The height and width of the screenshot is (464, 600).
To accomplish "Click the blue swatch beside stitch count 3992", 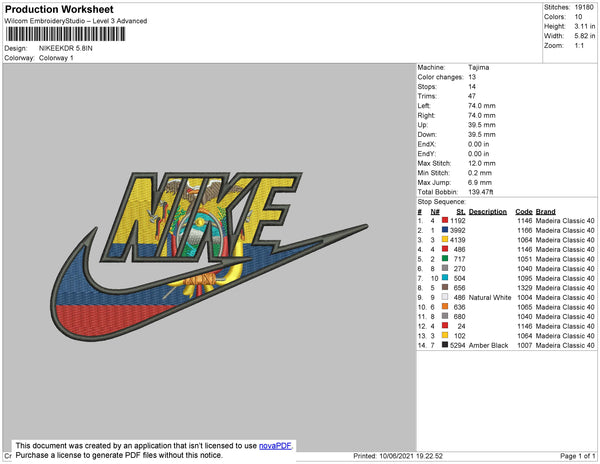I will click(445, 230).
